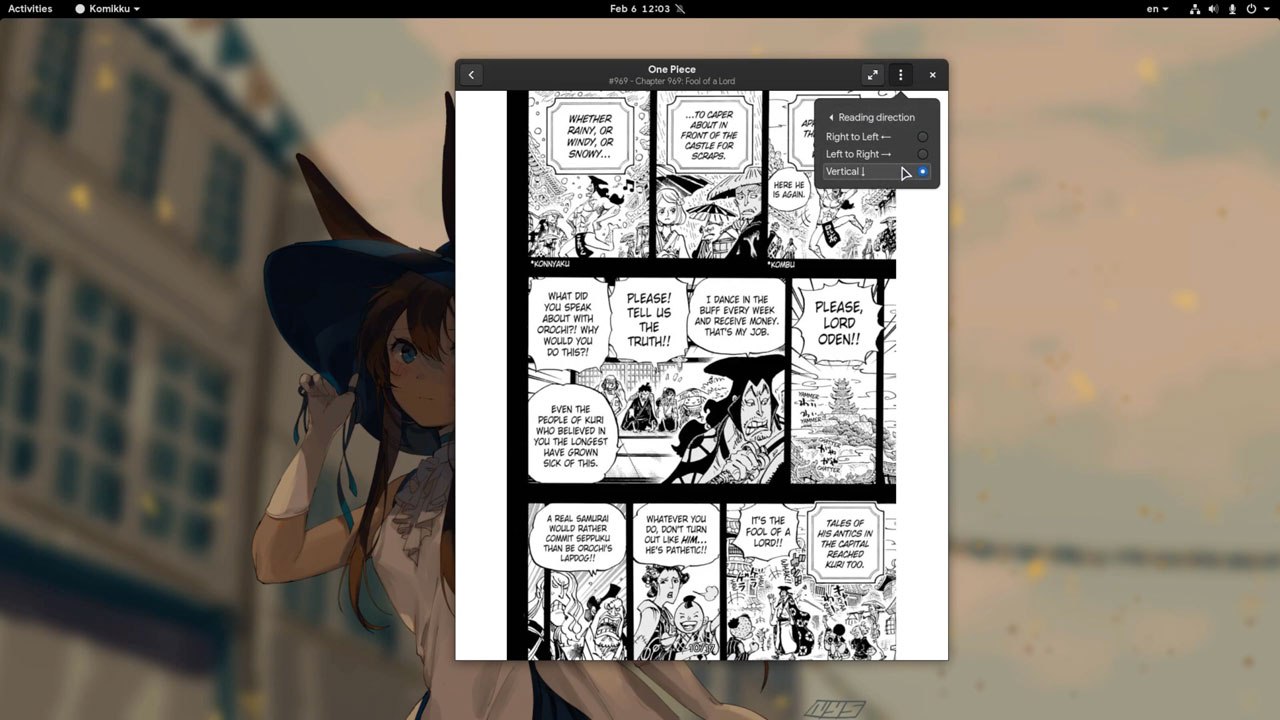Go back with the header back arrow
This screenshot has width=1280, height=720.
point(471,75)
